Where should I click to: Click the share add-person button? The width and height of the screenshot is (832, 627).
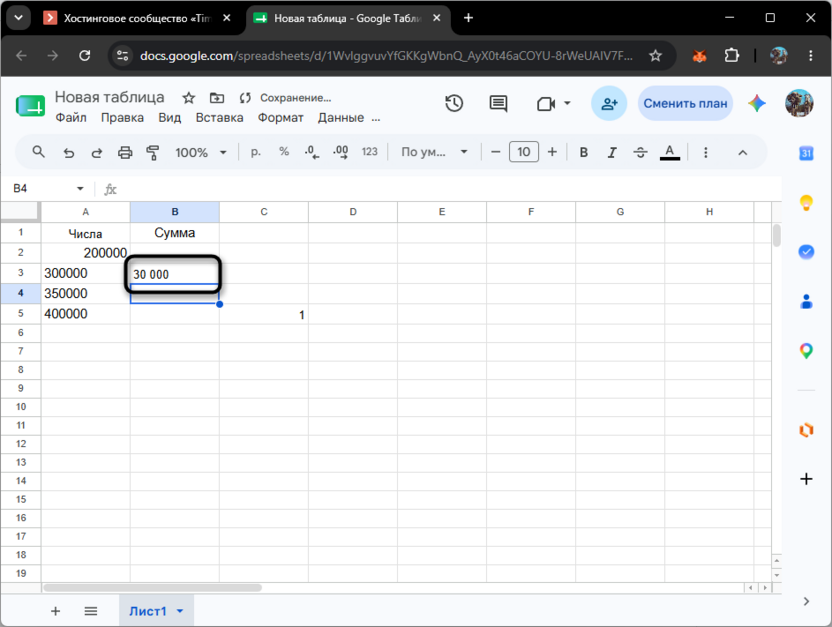(609, 103)
